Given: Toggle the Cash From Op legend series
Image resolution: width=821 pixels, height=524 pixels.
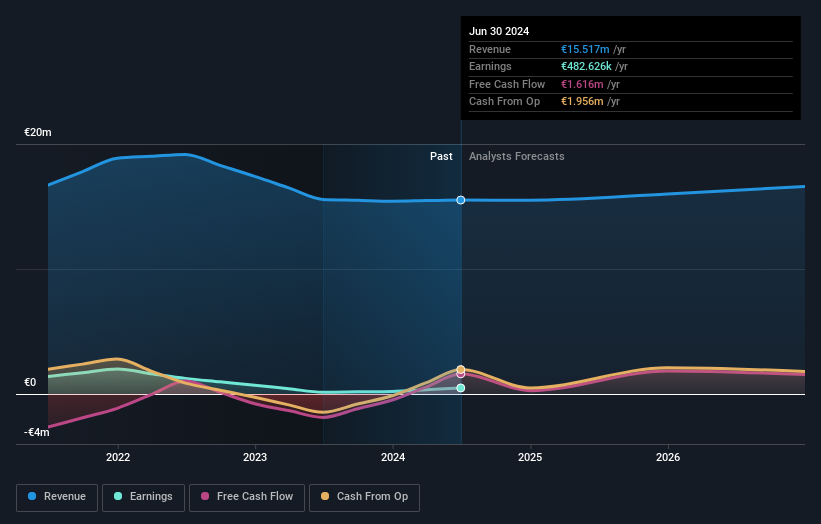Looking at the screenshot, I should 364,497.
